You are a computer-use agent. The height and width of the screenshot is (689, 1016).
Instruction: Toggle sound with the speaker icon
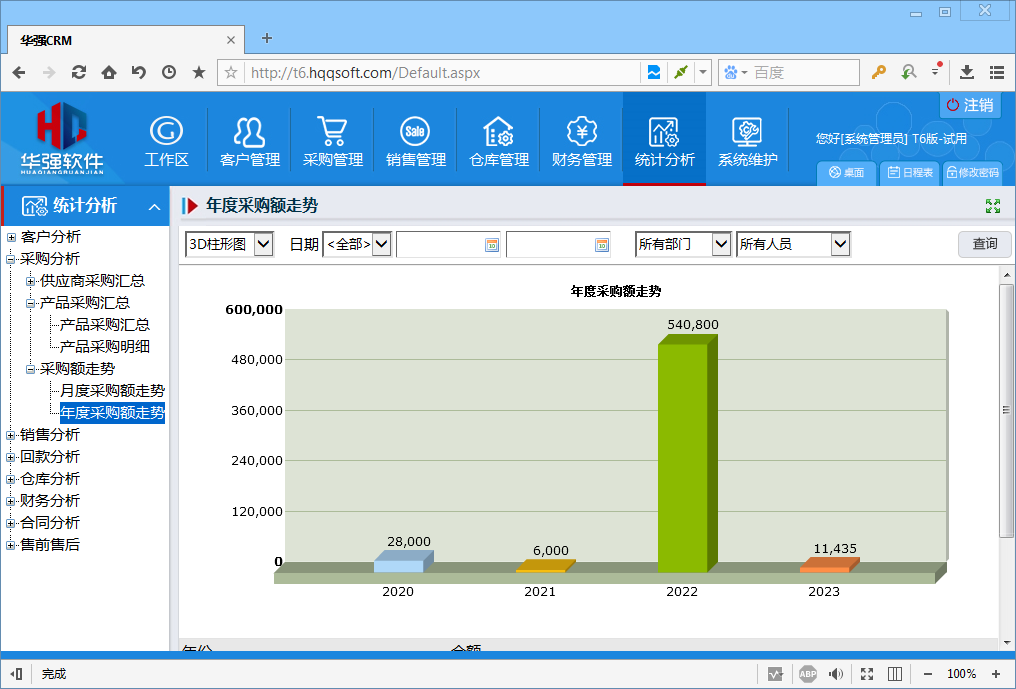837,674
